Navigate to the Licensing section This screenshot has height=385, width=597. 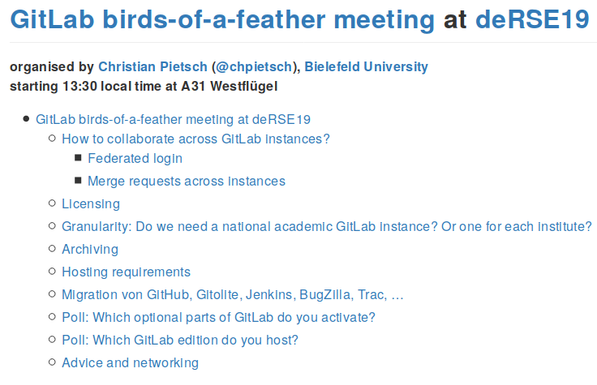pos(91,204)
